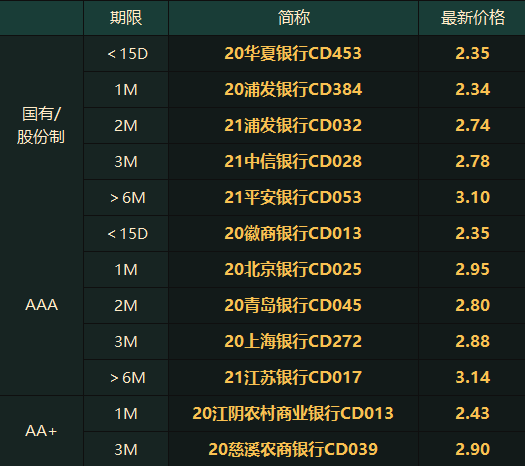Select 1M term in 20北京银行CD025 row
525x466 pixels.
[126, 269]
